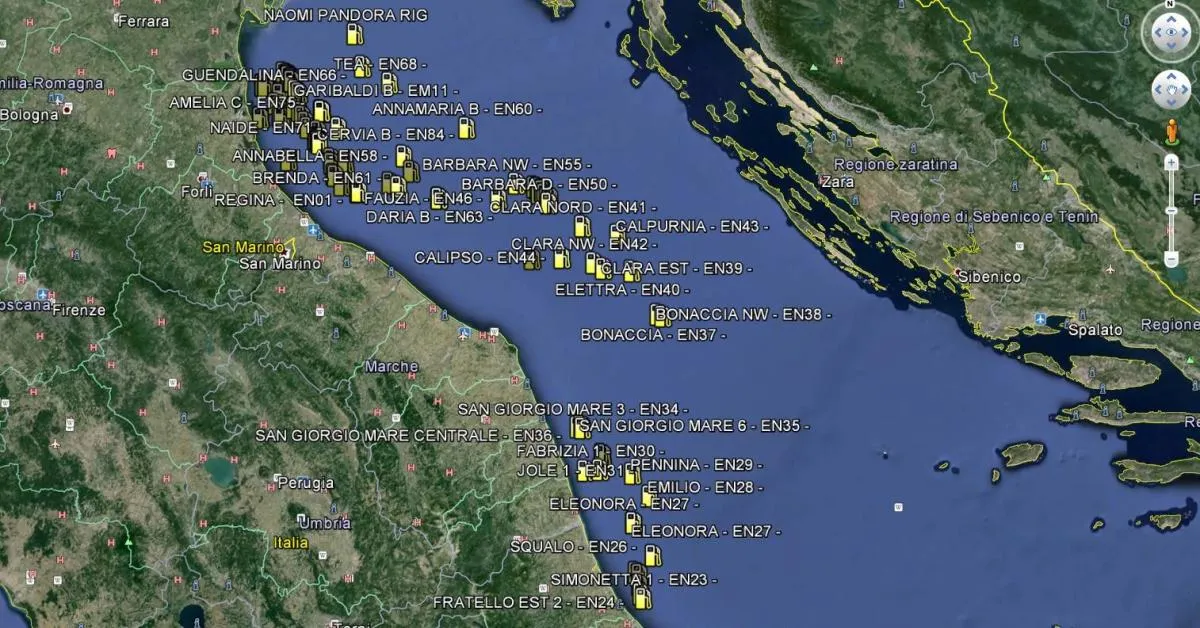Click pump placemark at SAN GIORGIO MARE 6
Viewport: 1200px width, 628px height.
(x=579, y=428)
